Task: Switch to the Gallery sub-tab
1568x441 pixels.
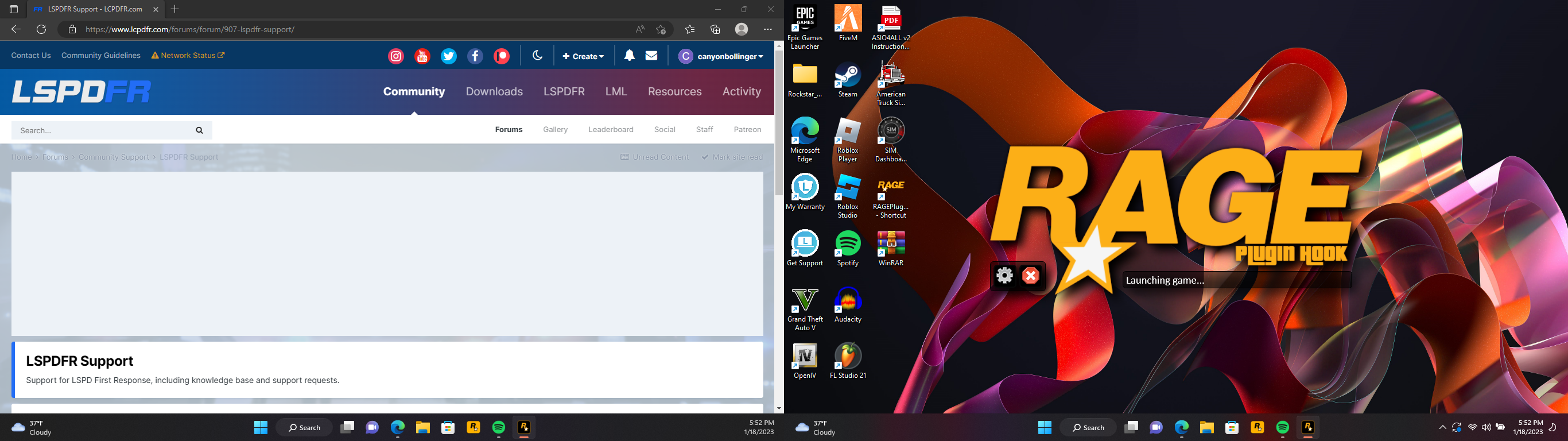Action: [x=555, y=130]
